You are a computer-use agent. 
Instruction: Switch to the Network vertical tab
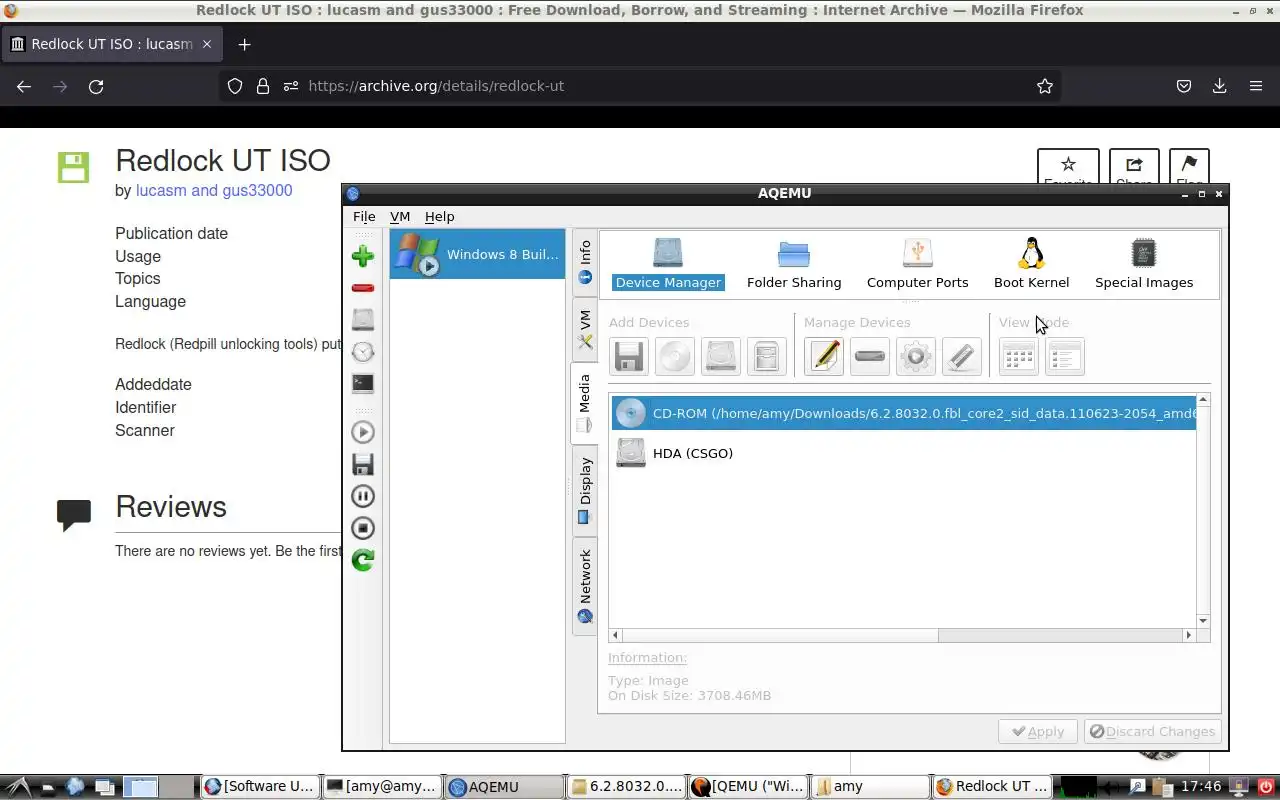coord(585,586)
